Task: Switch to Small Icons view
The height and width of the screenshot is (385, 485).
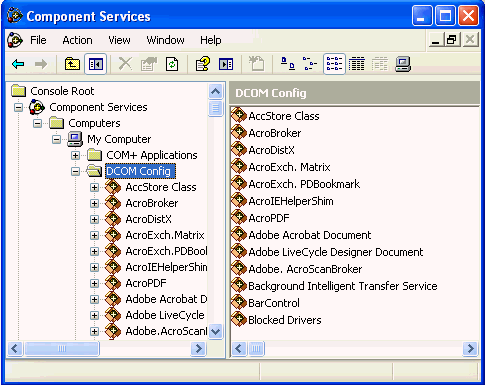Action: click(x=310, y=63)
